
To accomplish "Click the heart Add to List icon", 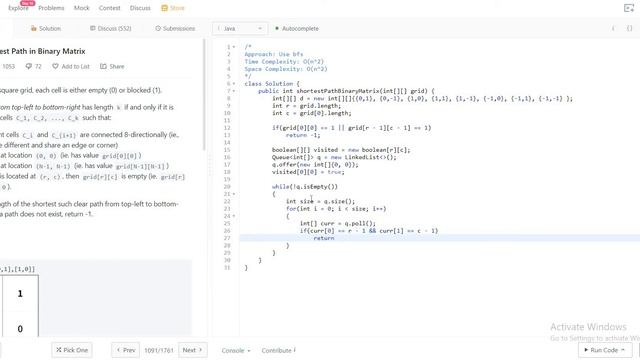I will pos(55,66).
